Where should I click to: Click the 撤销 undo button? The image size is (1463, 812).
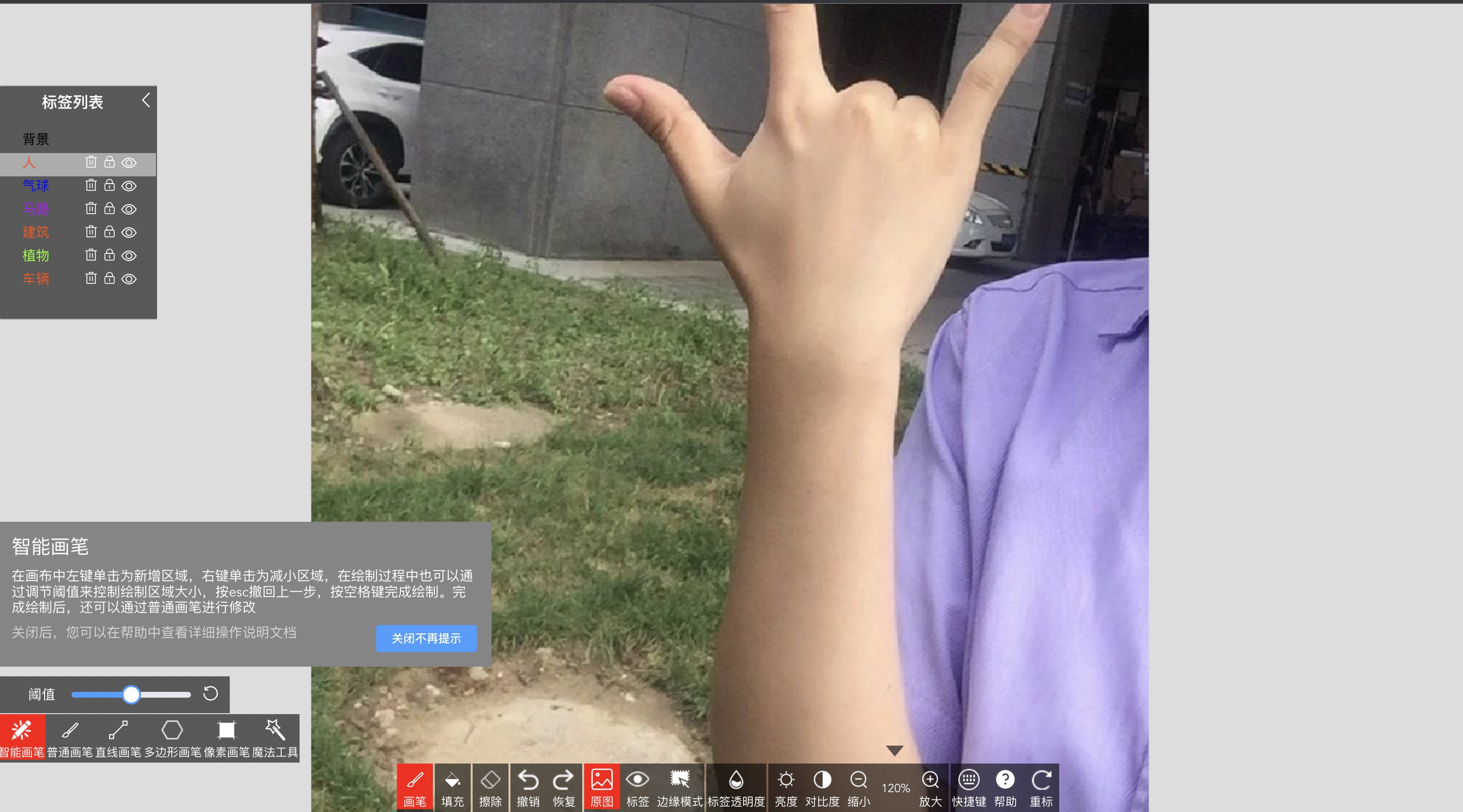click(528, 788)
